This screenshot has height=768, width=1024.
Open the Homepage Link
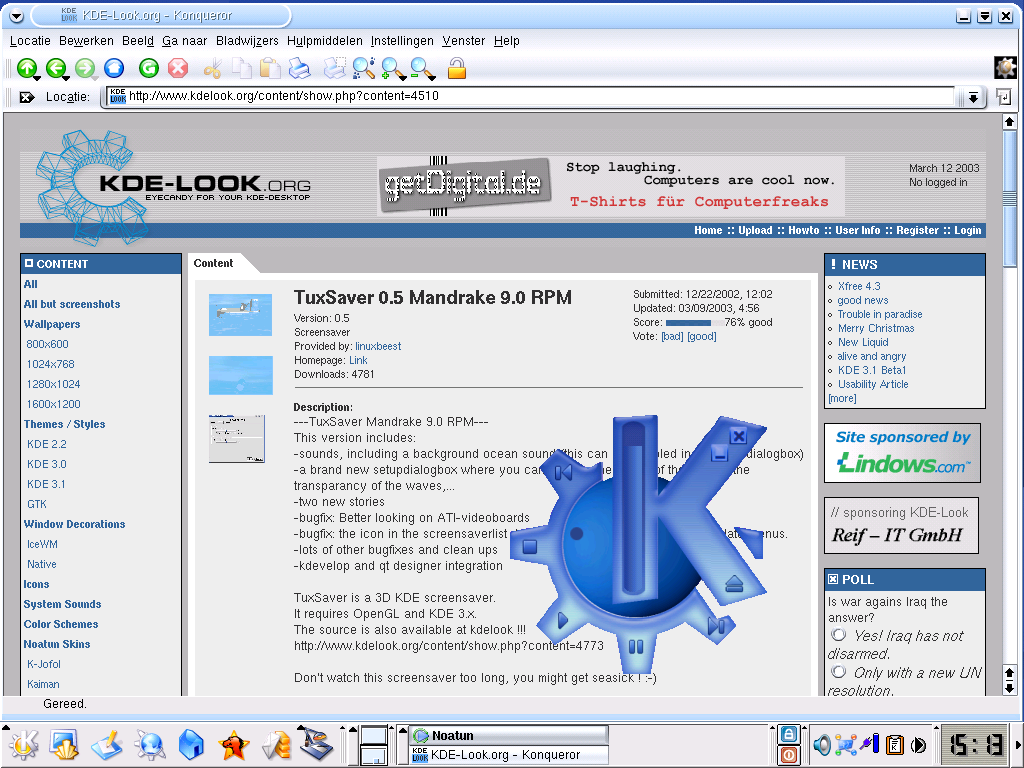[x=358, y=360]
